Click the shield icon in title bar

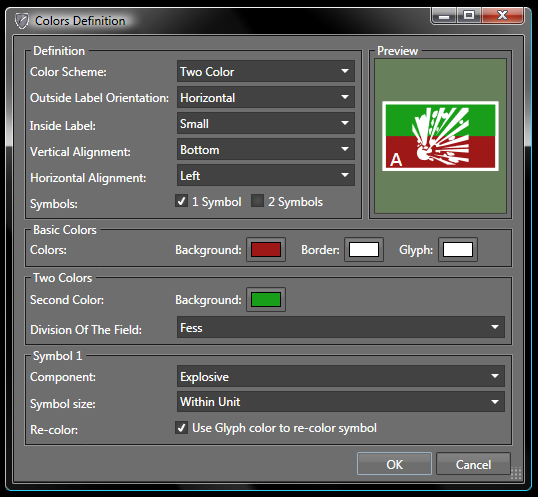click(x=22, y=21)
